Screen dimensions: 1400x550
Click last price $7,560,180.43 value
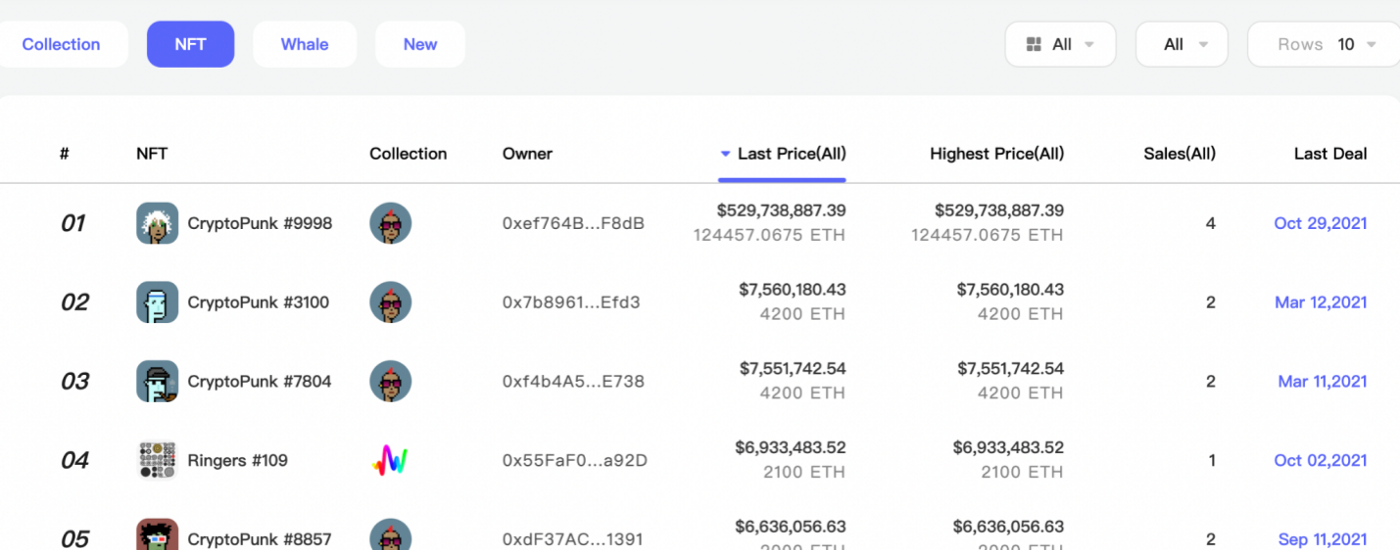point(792,289)
